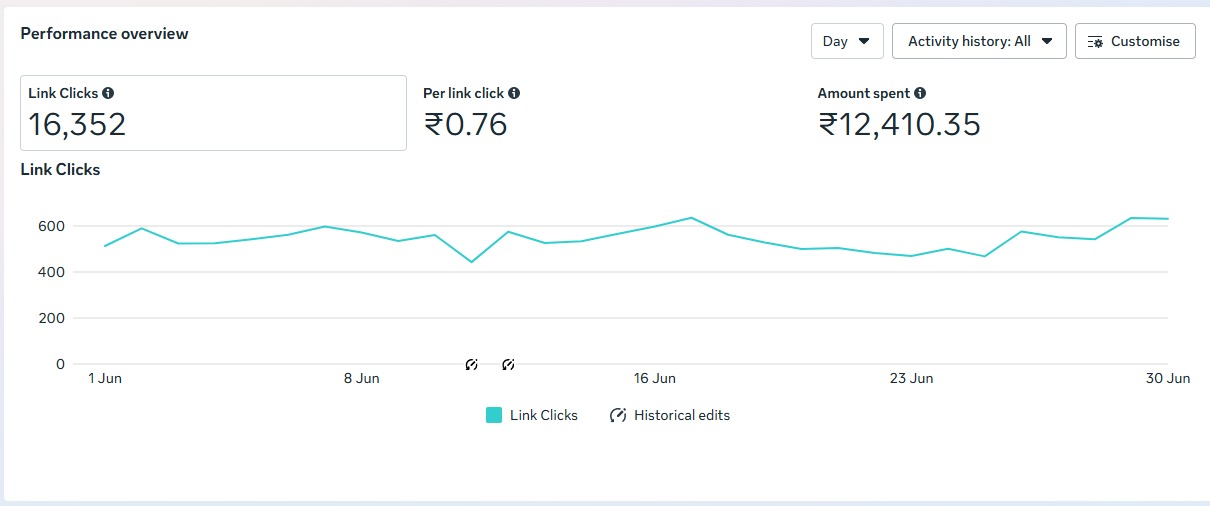Open the Day granularity dropdown
The image size is (1210, 506).
pos(846,41)
